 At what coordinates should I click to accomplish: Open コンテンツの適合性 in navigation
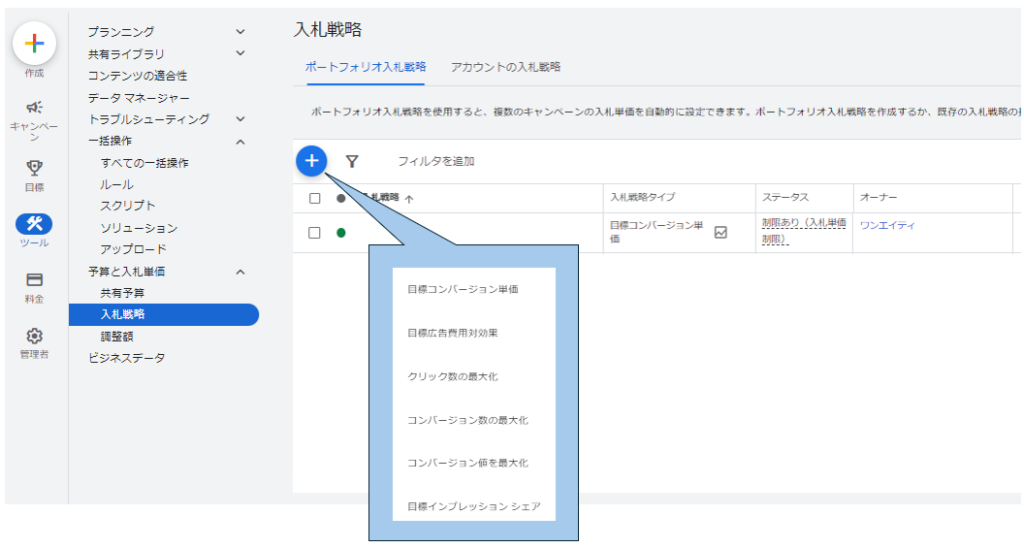click(138, 76)
